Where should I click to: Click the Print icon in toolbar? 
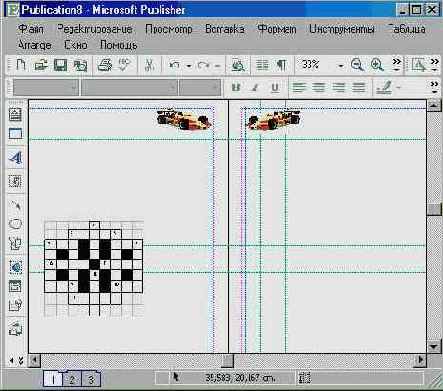coord(105,65)
